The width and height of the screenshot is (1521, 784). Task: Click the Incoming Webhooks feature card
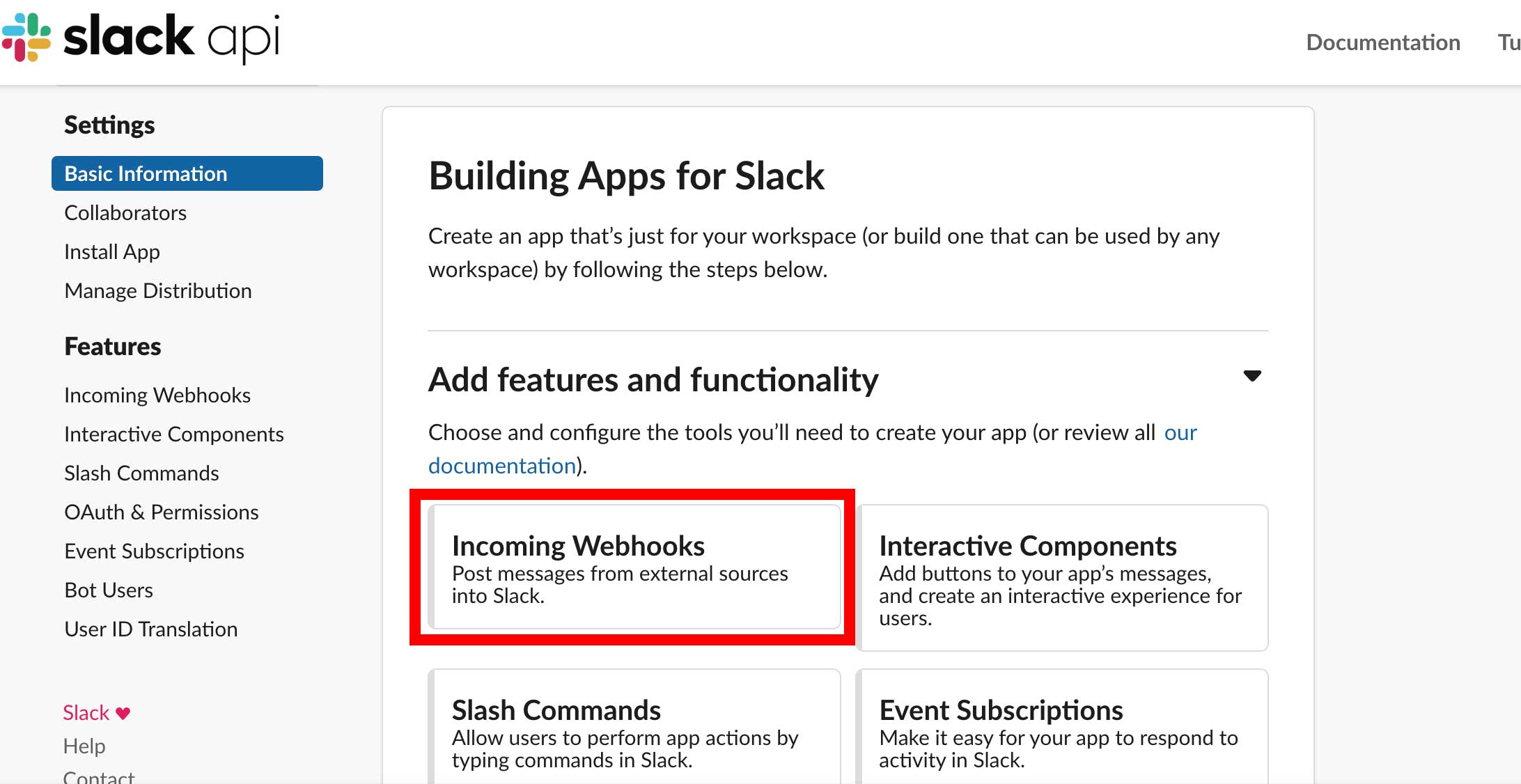pos(634,567)
